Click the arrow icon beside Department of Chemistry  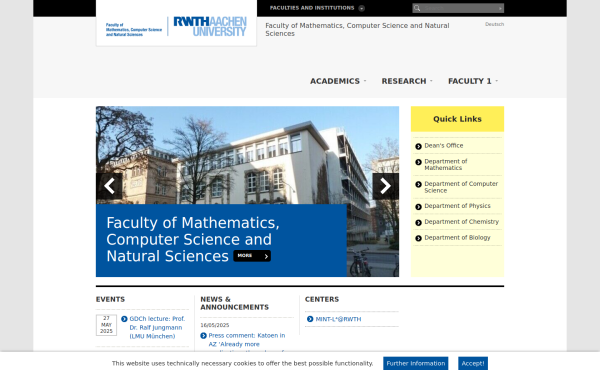pos(418,223)
